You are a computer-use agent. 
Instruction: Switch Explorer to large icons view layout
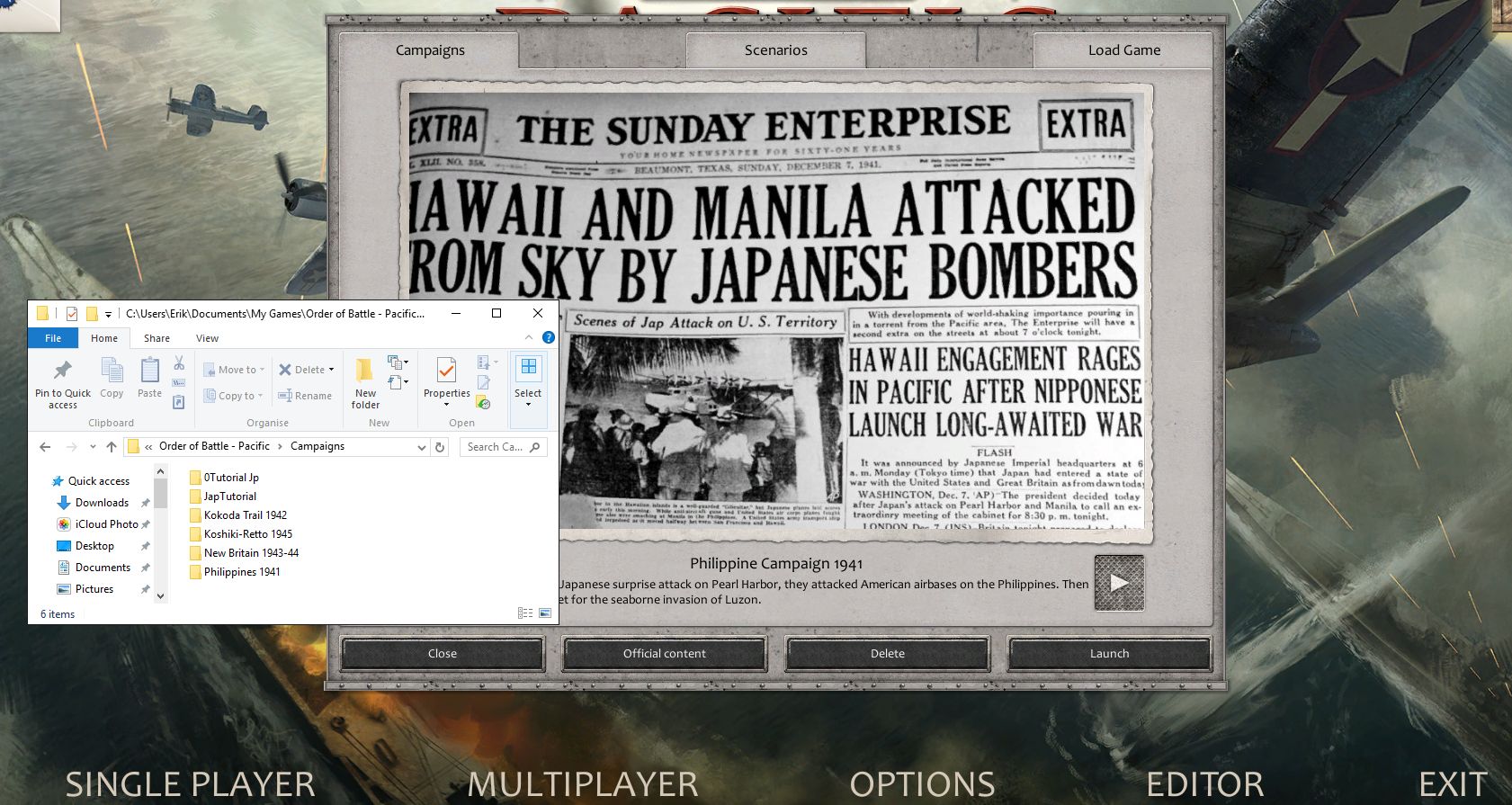coord(545,613)
